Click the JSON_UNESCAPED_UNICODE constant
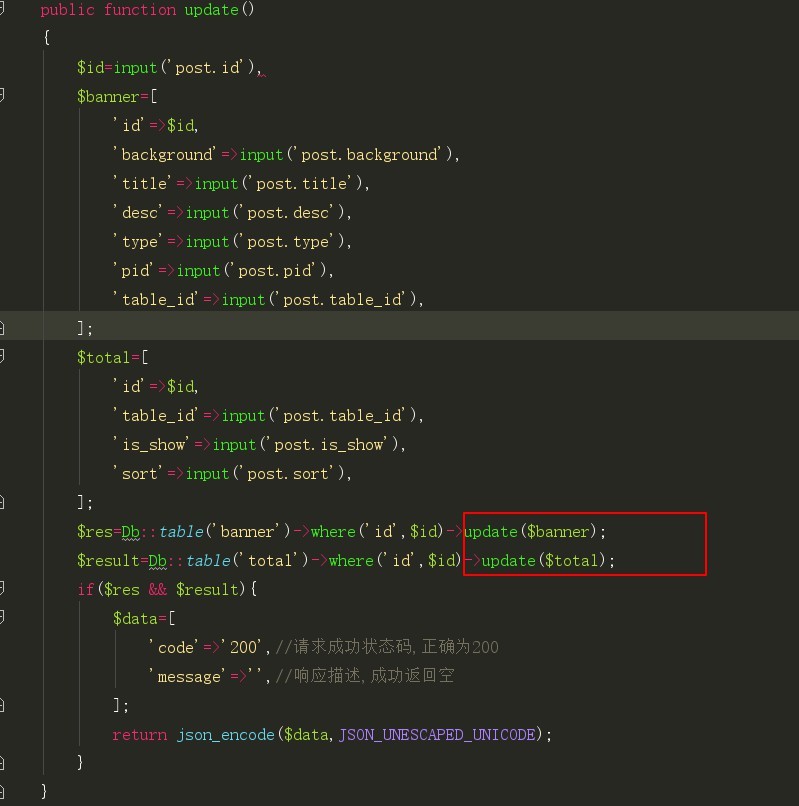 click(437, 735)
